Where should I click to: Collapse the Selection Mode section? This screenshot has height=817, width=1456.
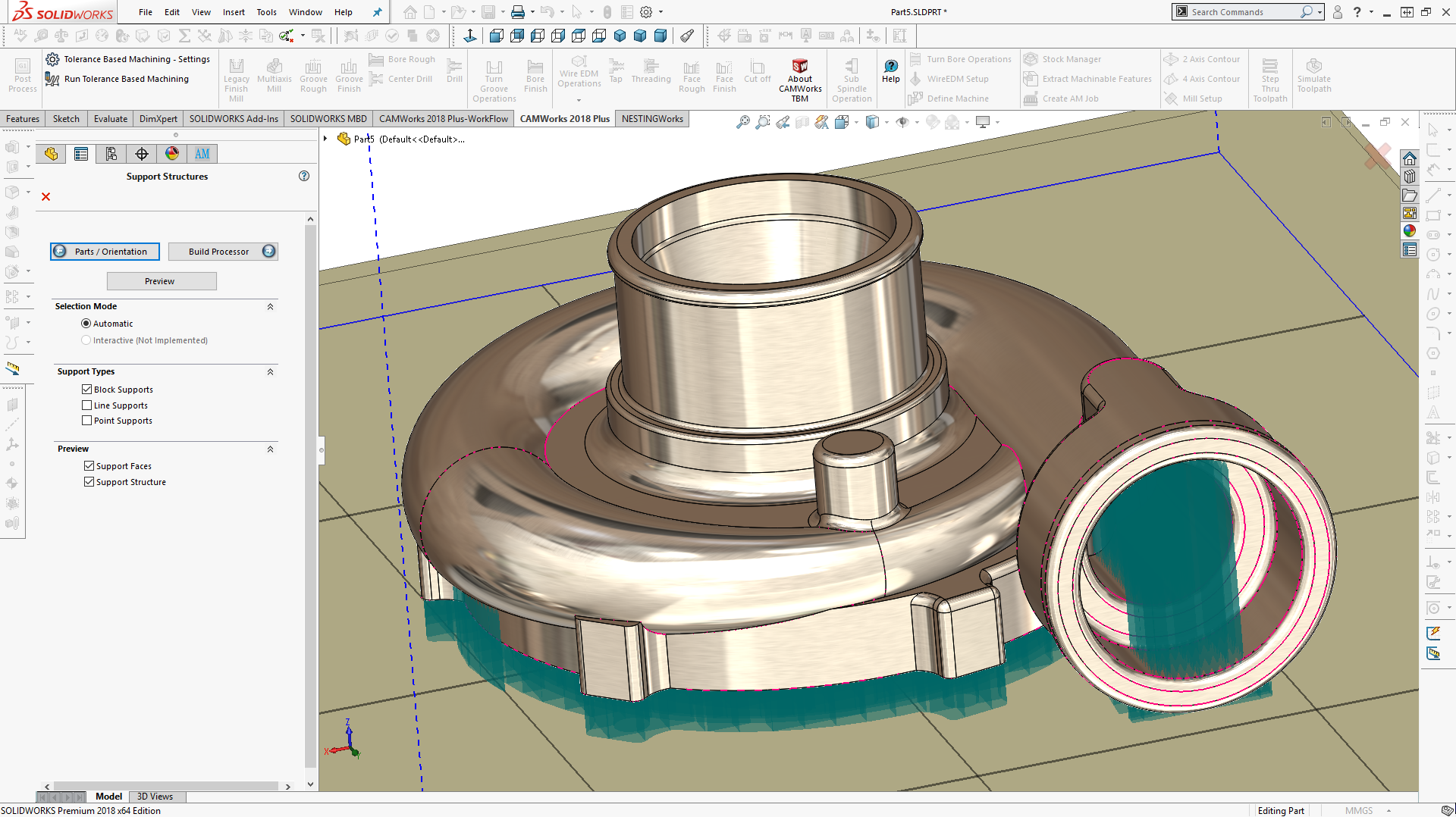click(x=270, y=306)
